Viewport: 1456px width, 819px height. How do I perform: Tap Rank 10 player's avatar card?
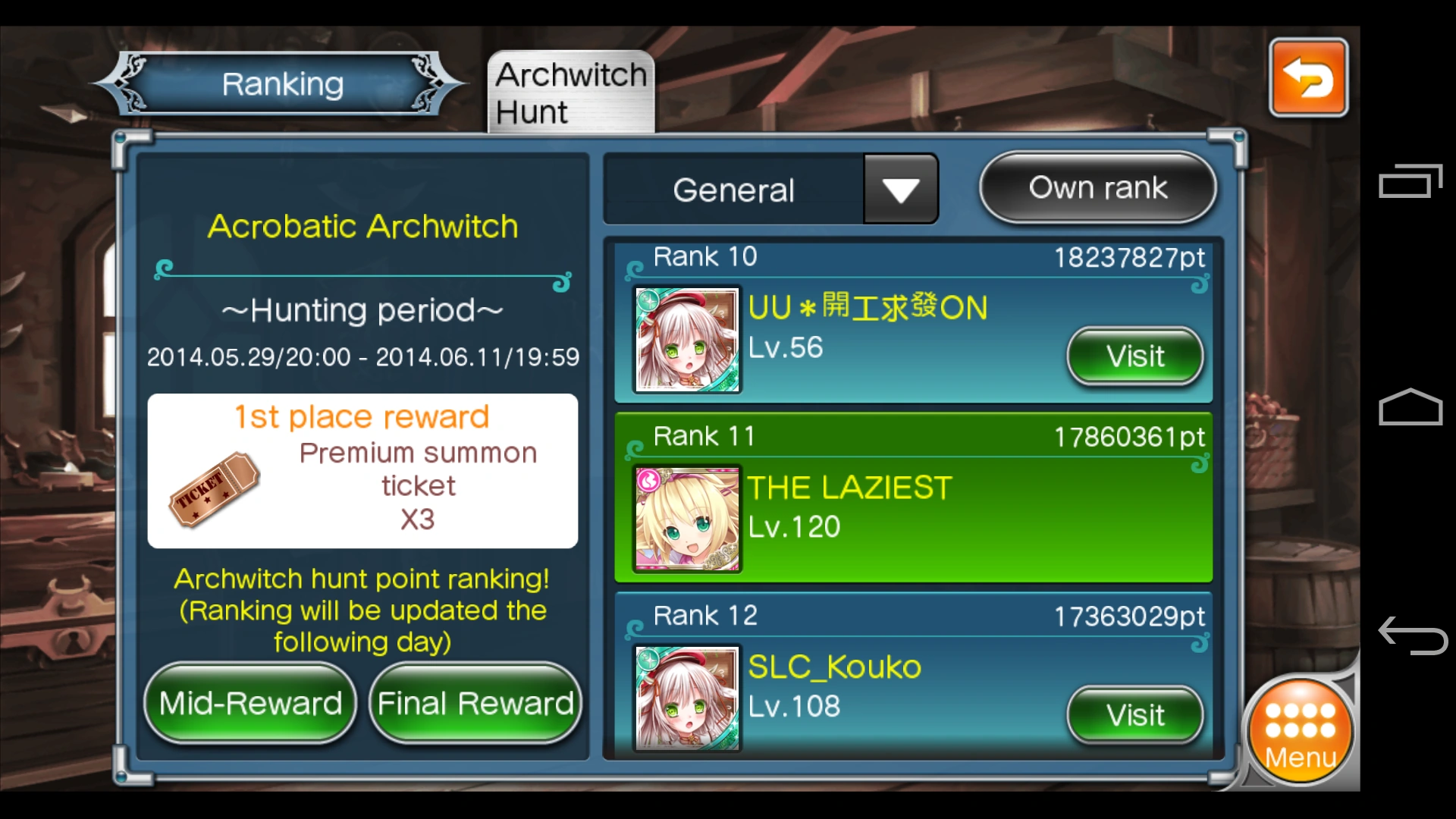coord(687,339)
